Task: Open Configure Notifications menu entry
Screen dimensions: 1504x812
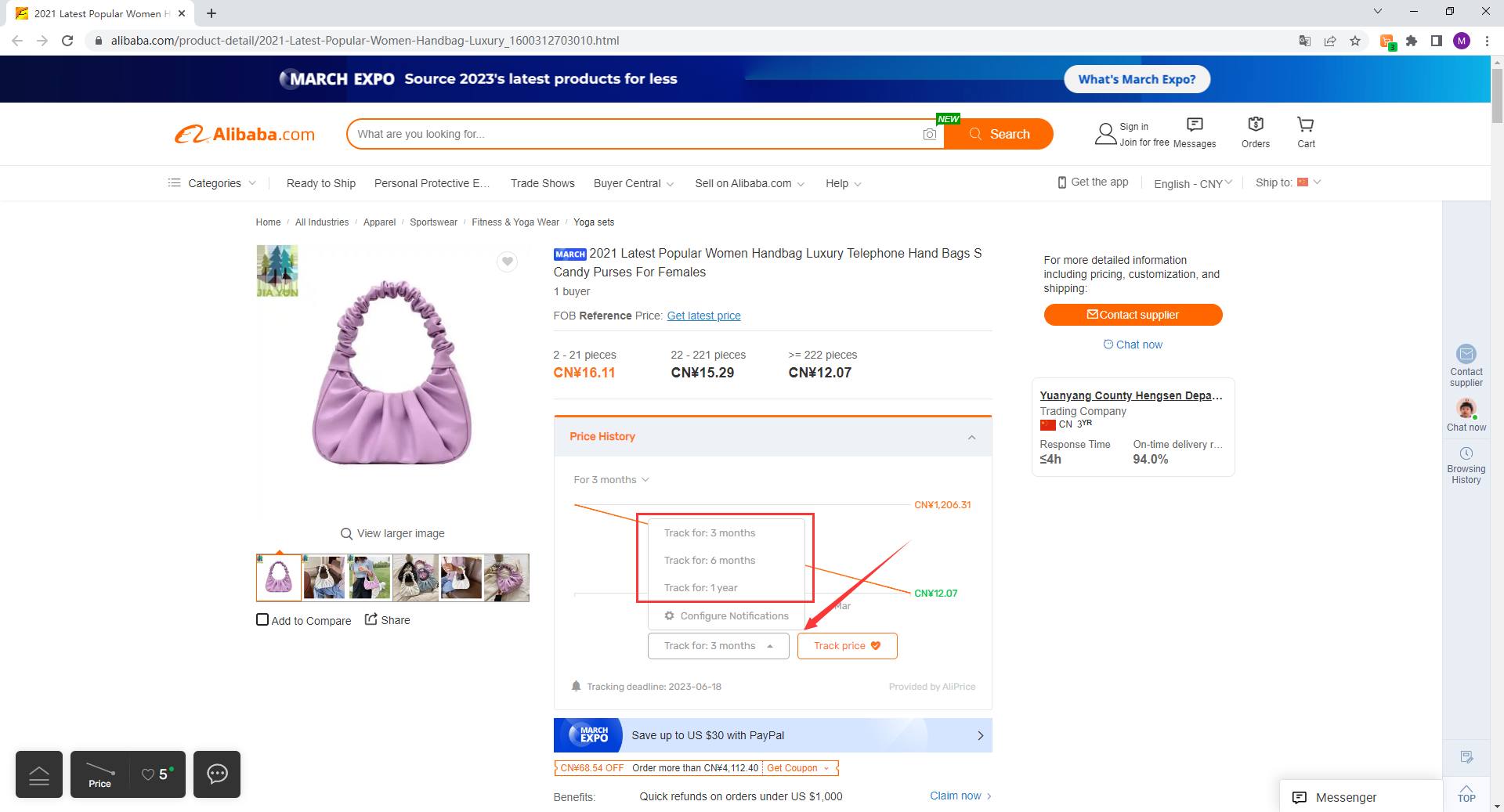Action: 726,616
